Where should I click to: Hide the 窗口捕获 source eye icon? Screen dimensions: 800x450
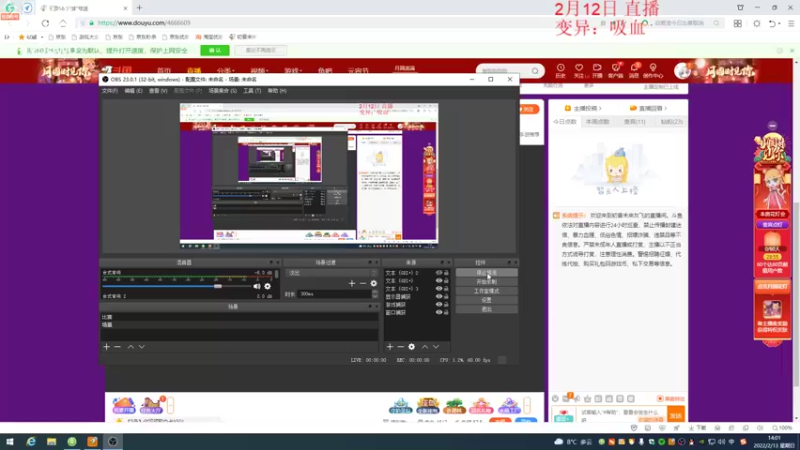(439, 312)
